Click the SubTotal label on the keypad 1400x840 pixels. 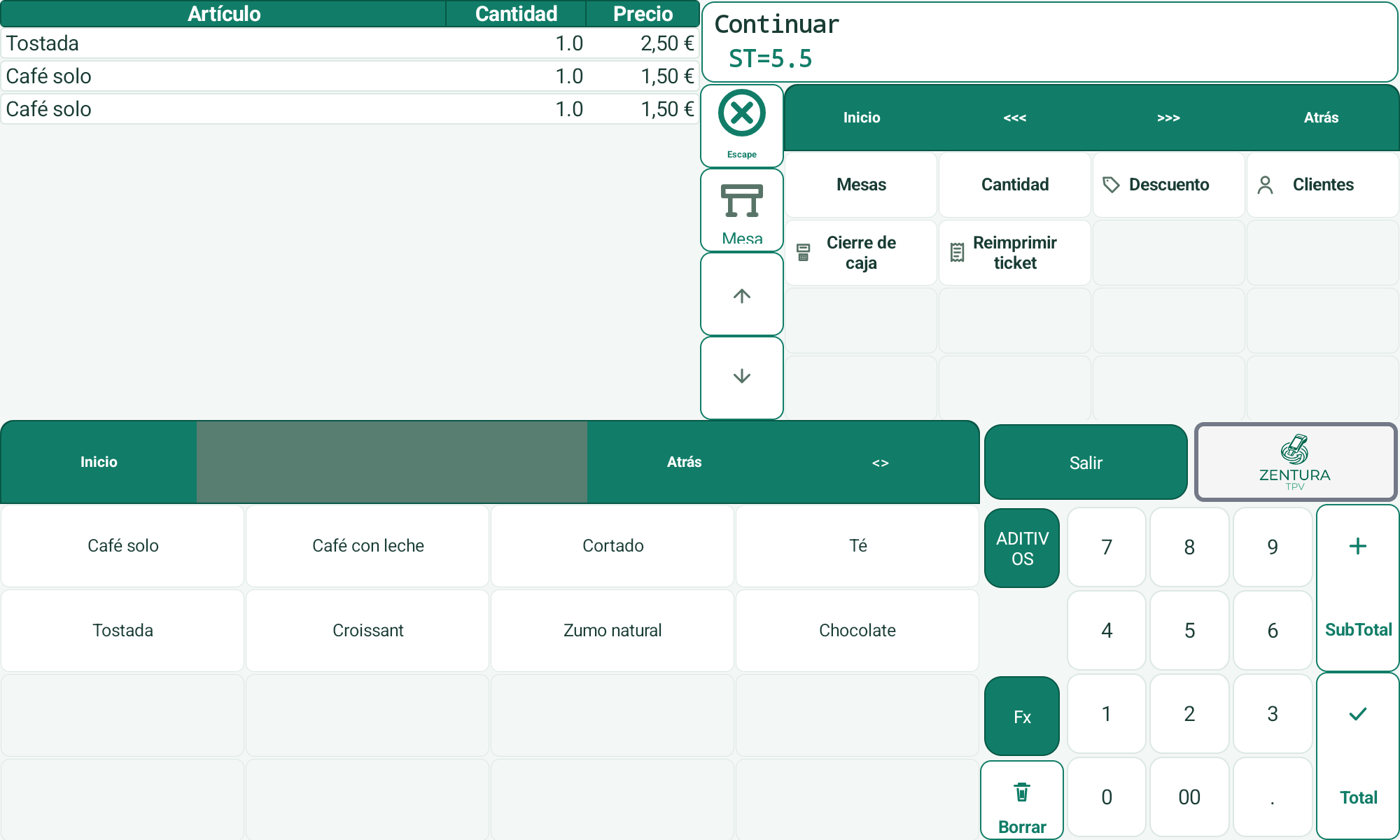(1358, 629)
